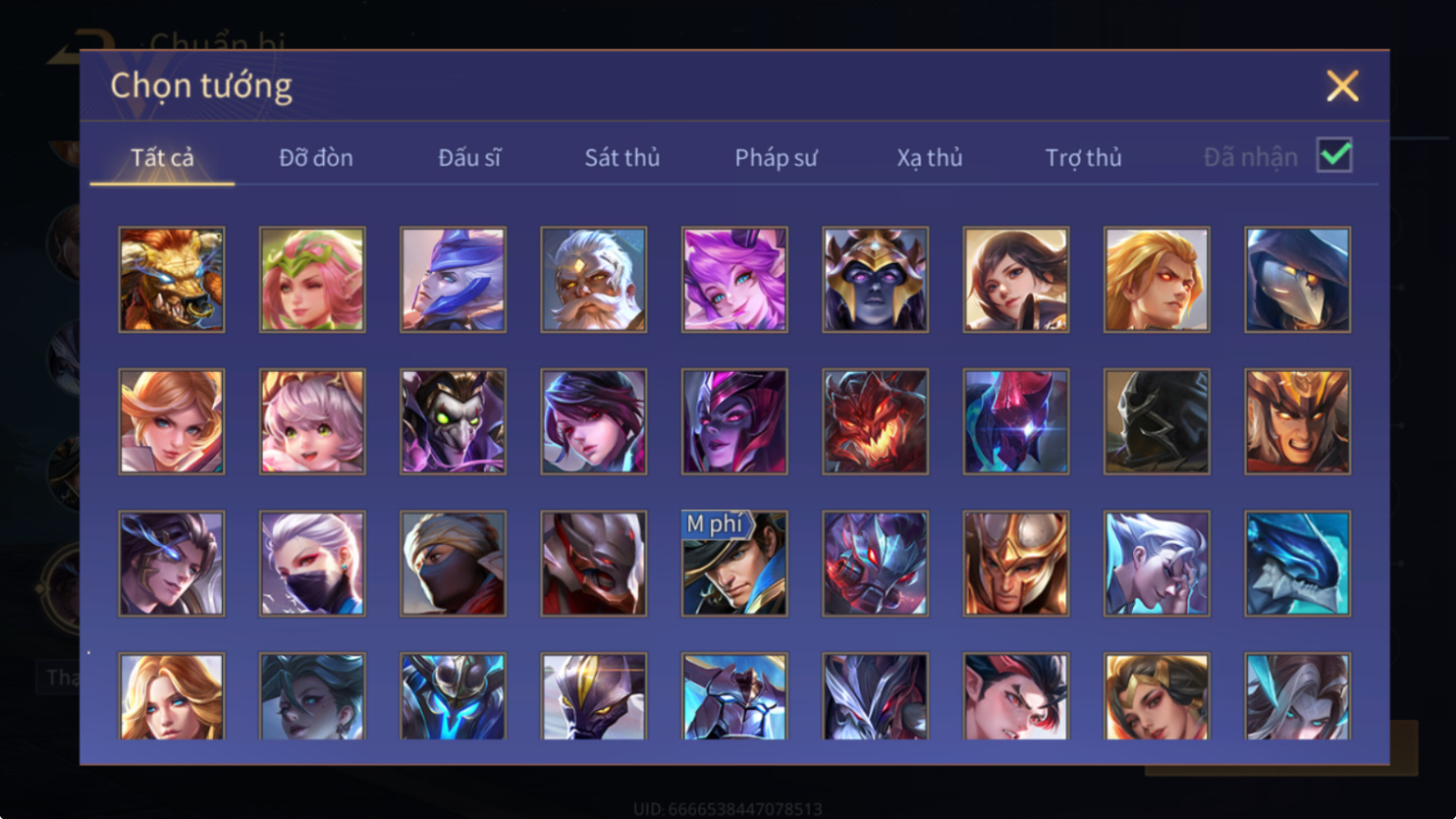Image resolution: width=1456 pixels, height=819 pixels.
Task: Close the Chọn tướng dialog
Action: (1342, 85)
